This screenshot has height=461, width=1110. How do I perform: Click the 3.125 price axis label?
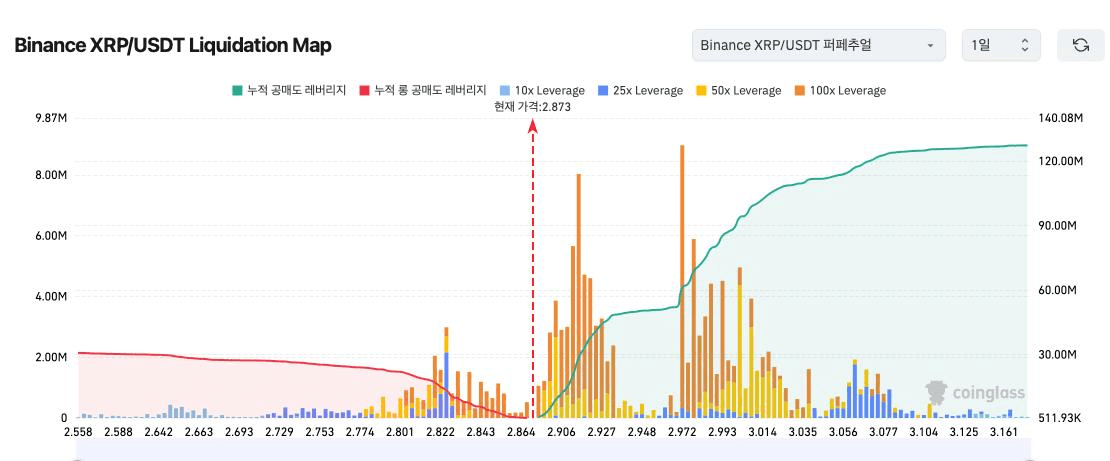click(965, 432)
